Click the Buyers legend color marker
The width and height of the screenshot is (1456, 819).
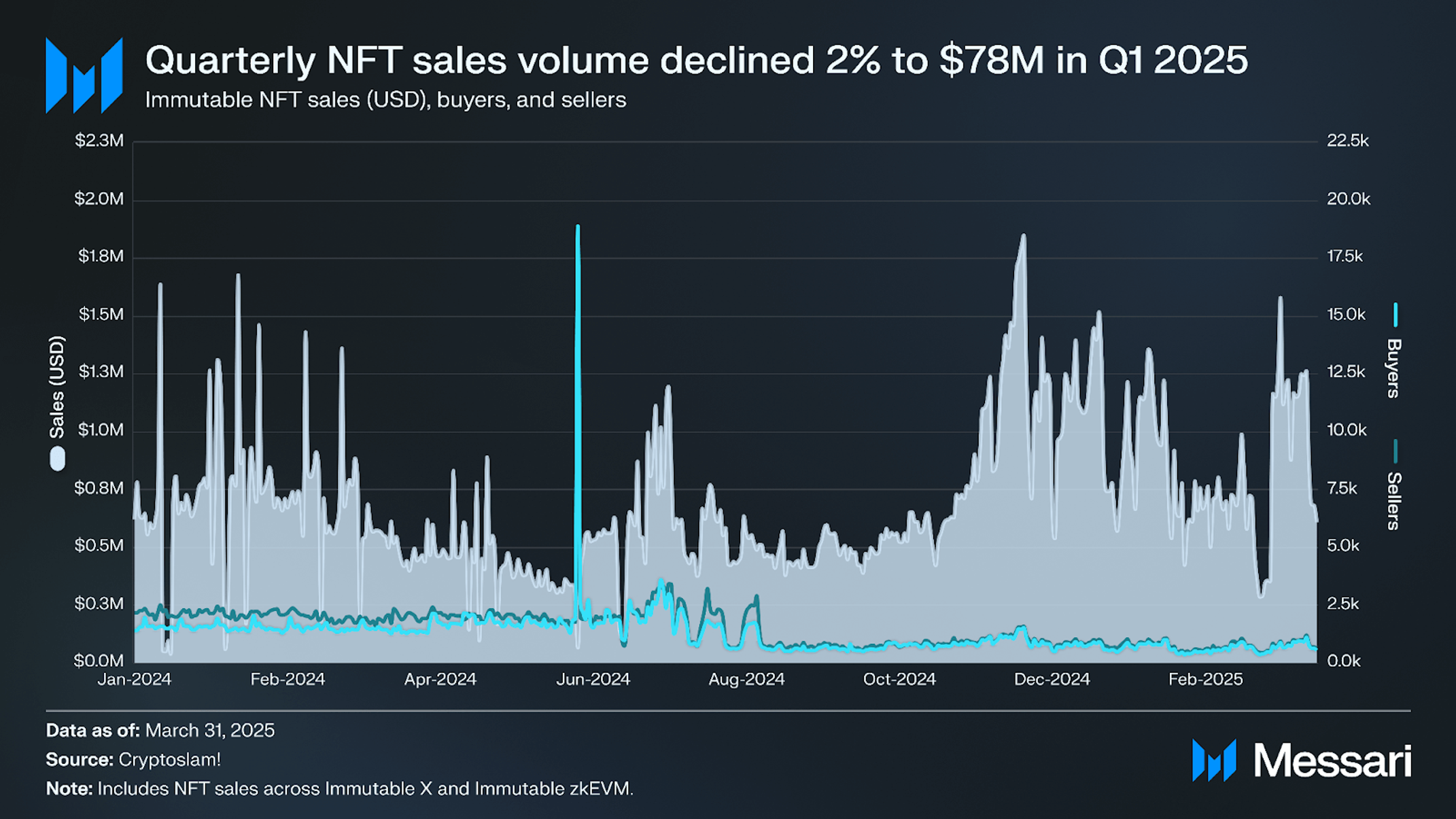pyautogui.click(x=1396, y=315)
